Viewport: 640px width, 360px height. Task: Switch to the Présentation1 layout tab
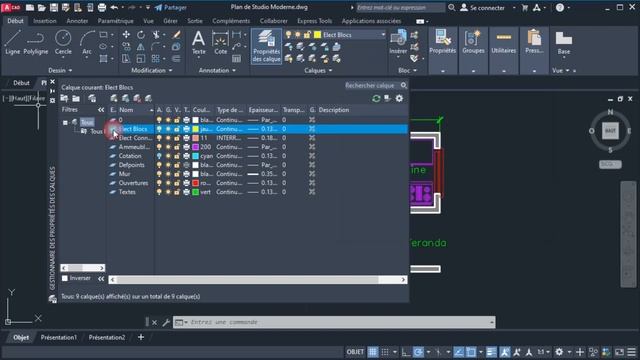pos(59,338)
